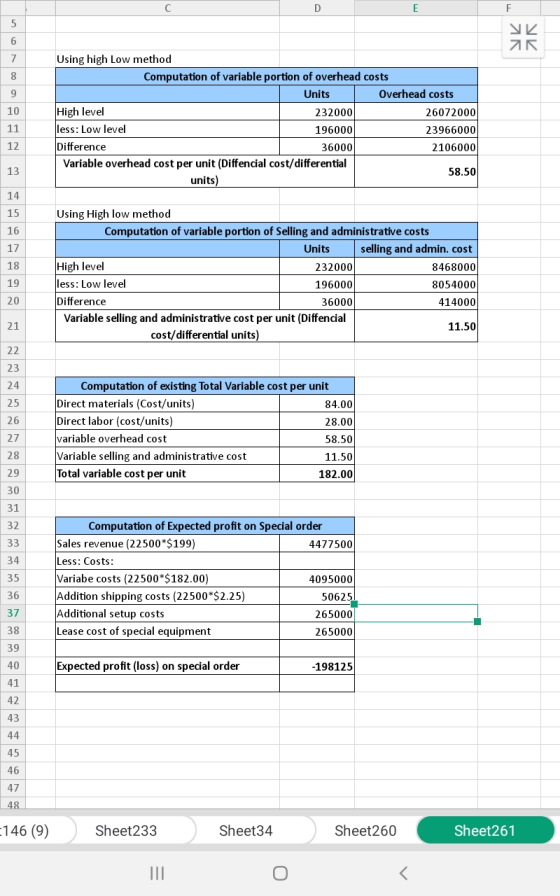Image resolution: width=560 pixels, height=896 pixels.
Task: Select header 'Computation of variable portion of overhead costs'
Action: (266, 77)
